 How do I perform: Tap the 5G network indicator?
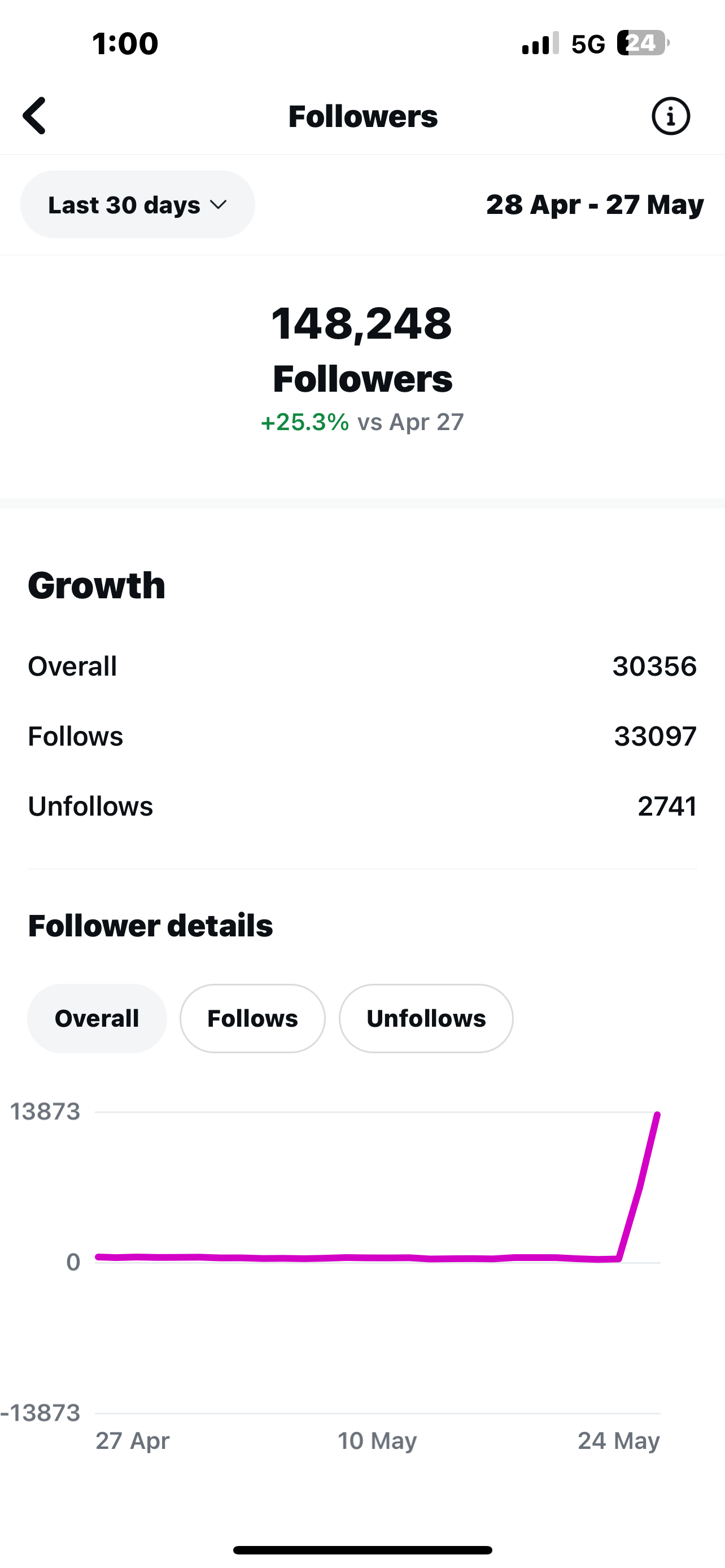pyautogui.click(x=588, y=44)
